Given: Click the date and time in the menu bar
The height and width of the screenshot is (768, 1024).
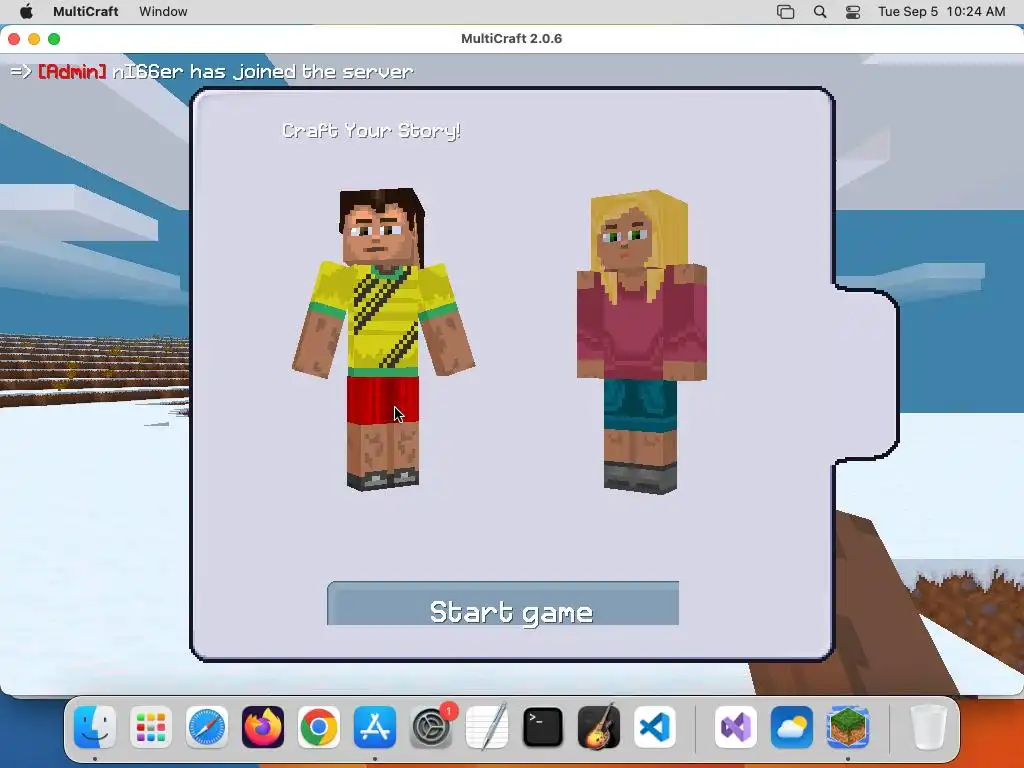Looking at the screenshot, I should [941, 12].
